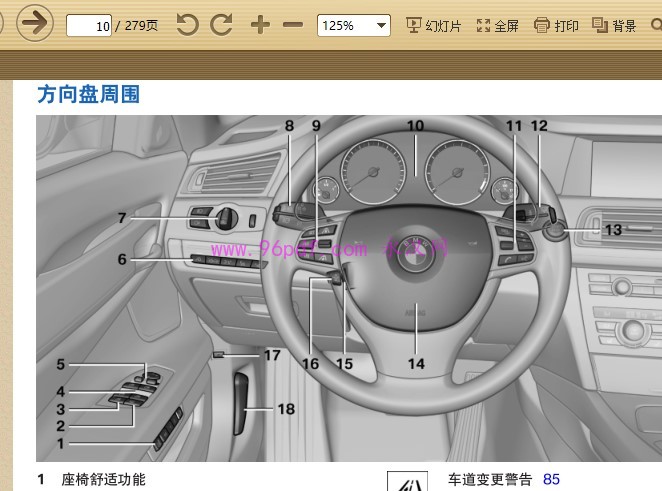This screenshot has width=662, height=491.
Task: Print document with 打印 button
Action: 556,25
